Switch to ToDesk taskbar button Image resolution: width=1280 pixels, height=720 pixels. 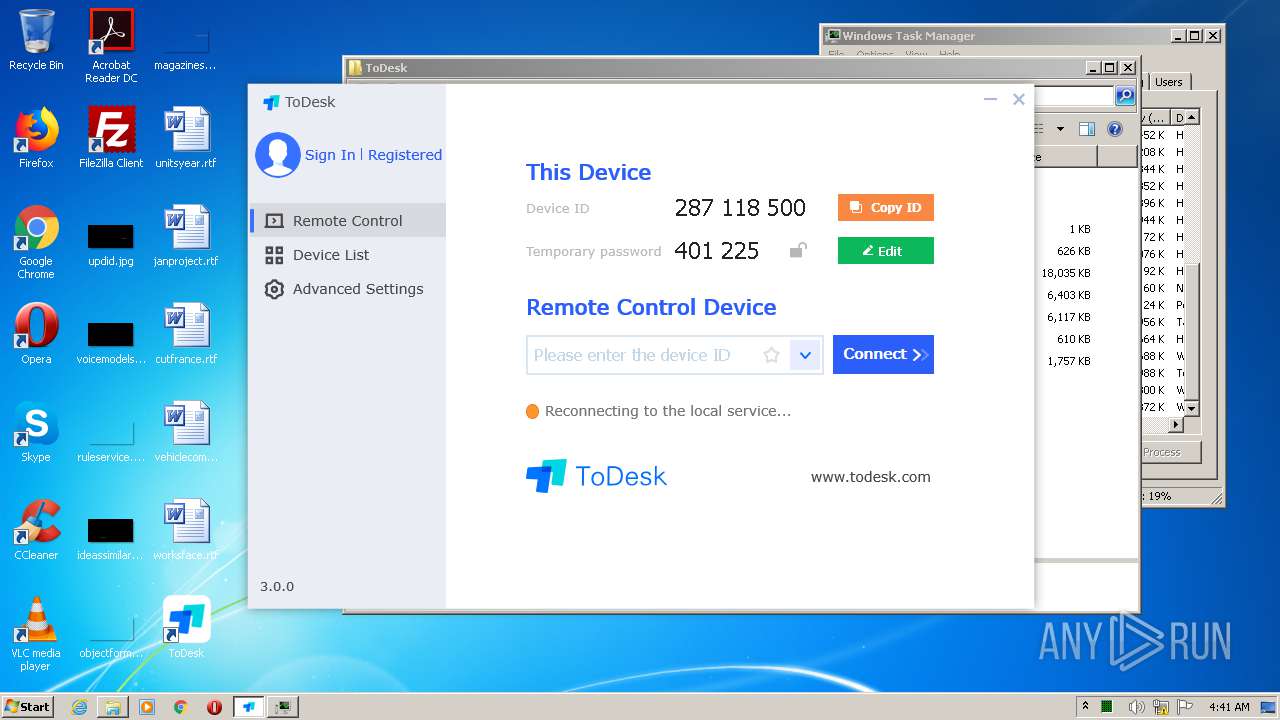(249, 707)
